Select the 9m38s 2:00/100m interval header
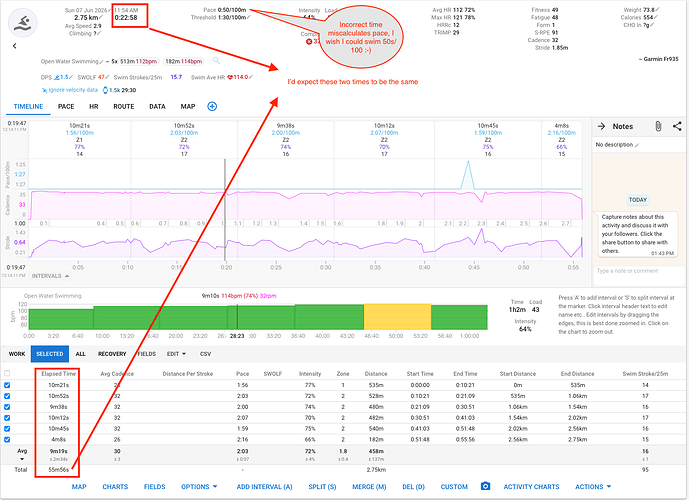The image size is (689, 500). tap(286, 139)
